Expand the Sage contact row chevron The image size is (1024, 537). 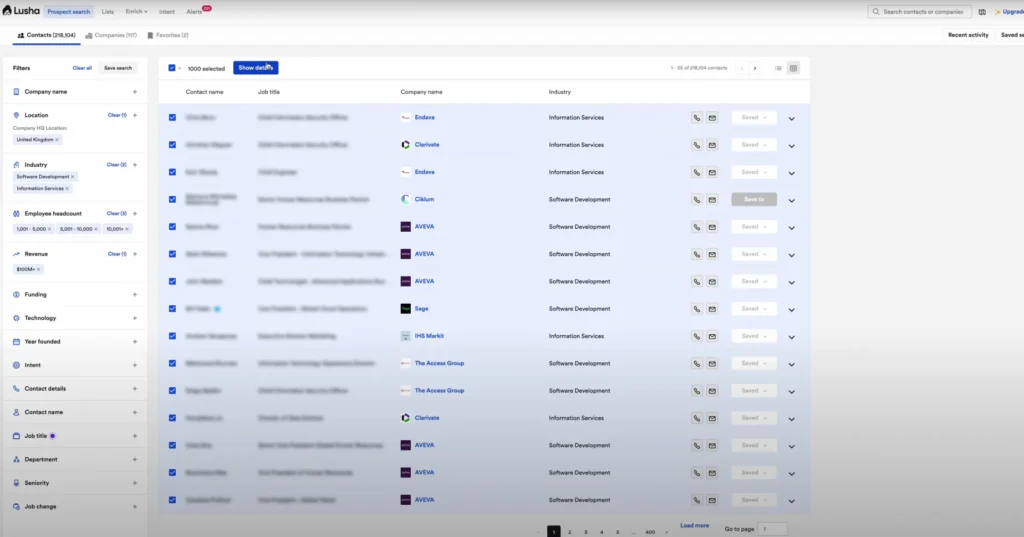click(x=792, y=310)
